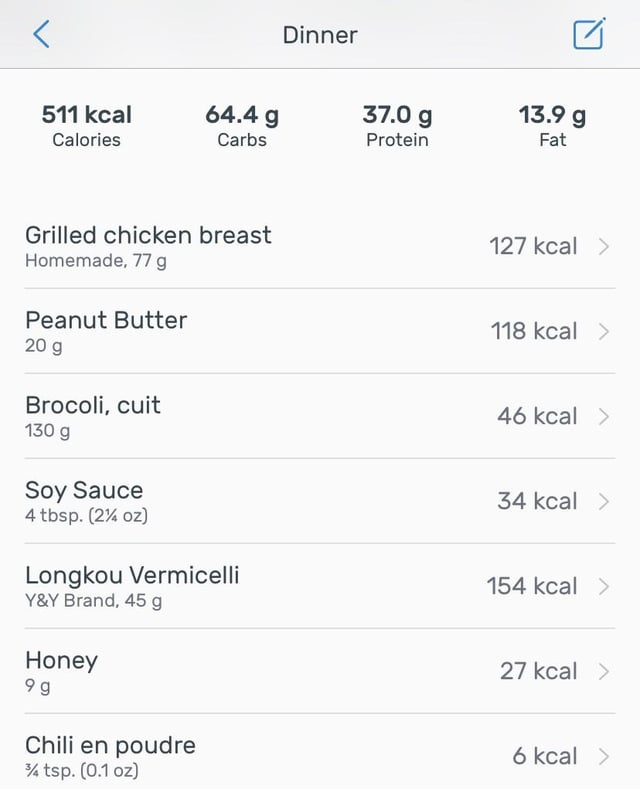Image resolution: width=640 pixels, height=789 pixels.
Task: Tap the 511 kcal Calories summary
Action: pos(87,126)
